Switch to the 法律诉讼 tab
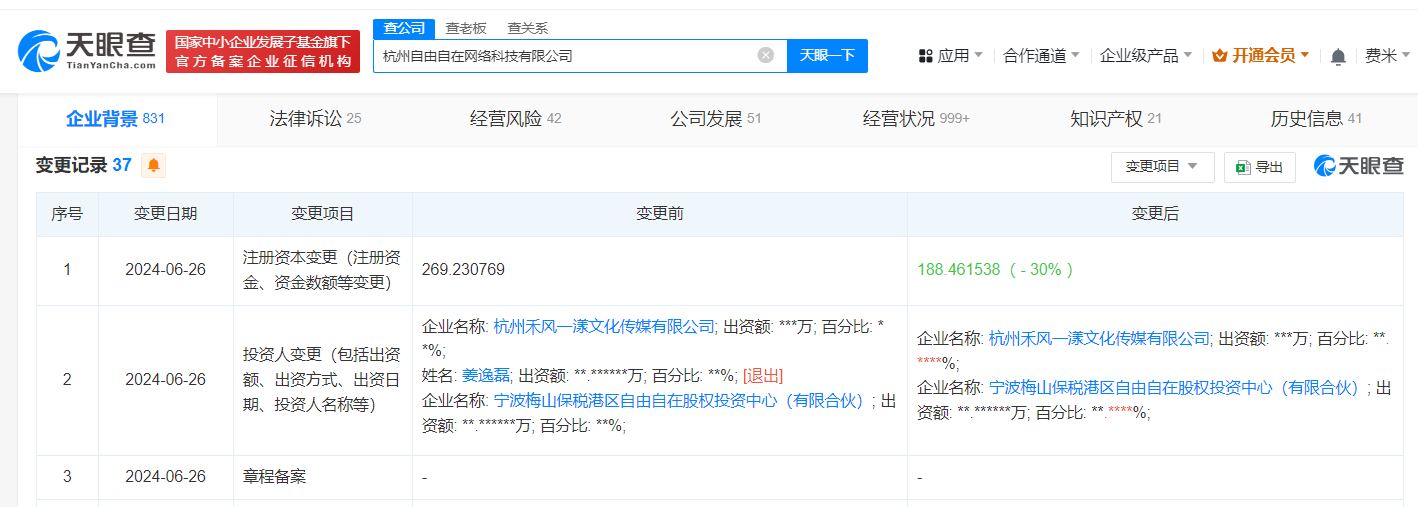Image resolution: width=1418 pixels, height=507 pixels. [315, 119]
